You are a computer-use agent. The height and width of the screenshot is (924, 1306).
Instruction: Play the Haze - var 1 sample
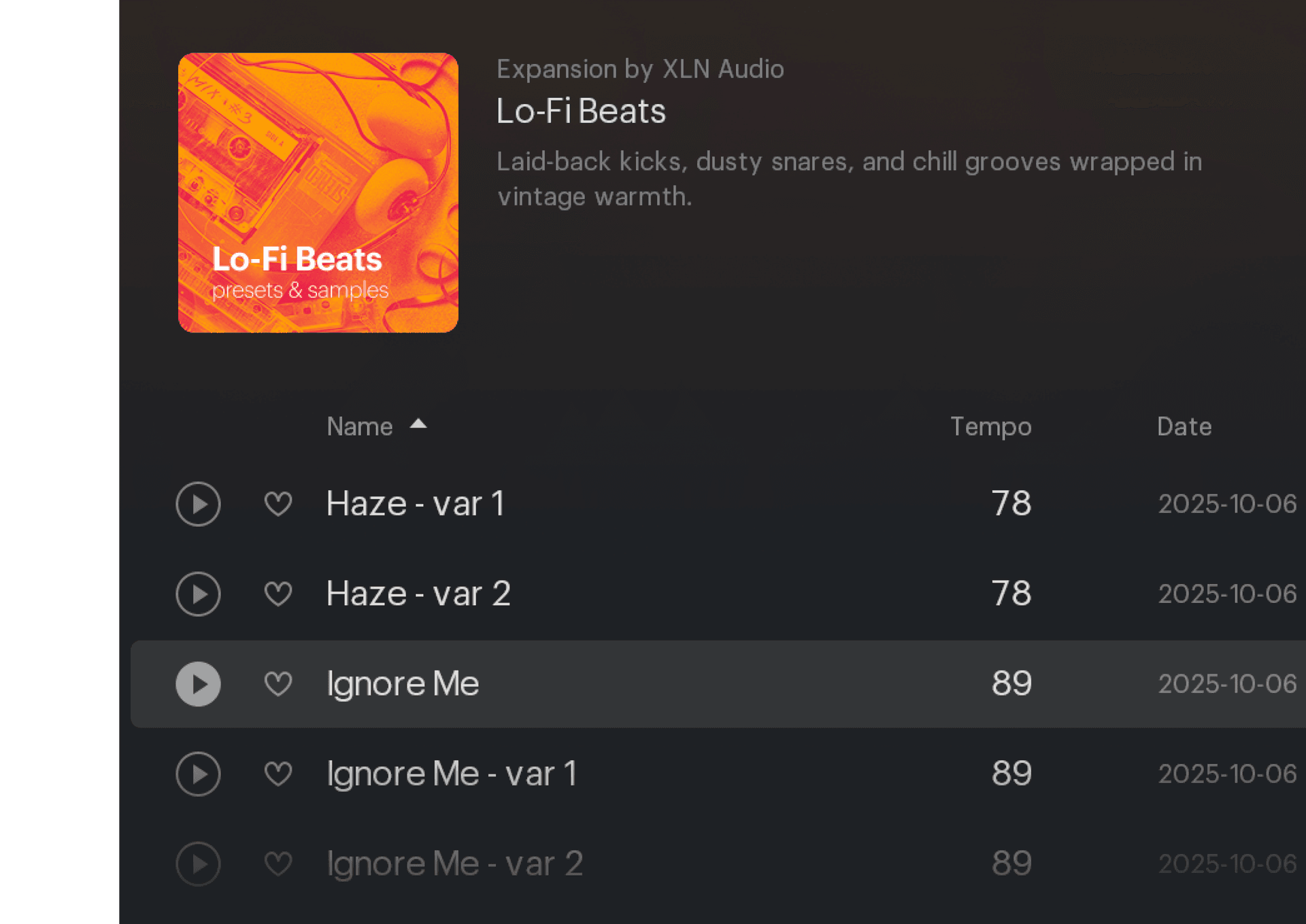click(x=198, y=503)
